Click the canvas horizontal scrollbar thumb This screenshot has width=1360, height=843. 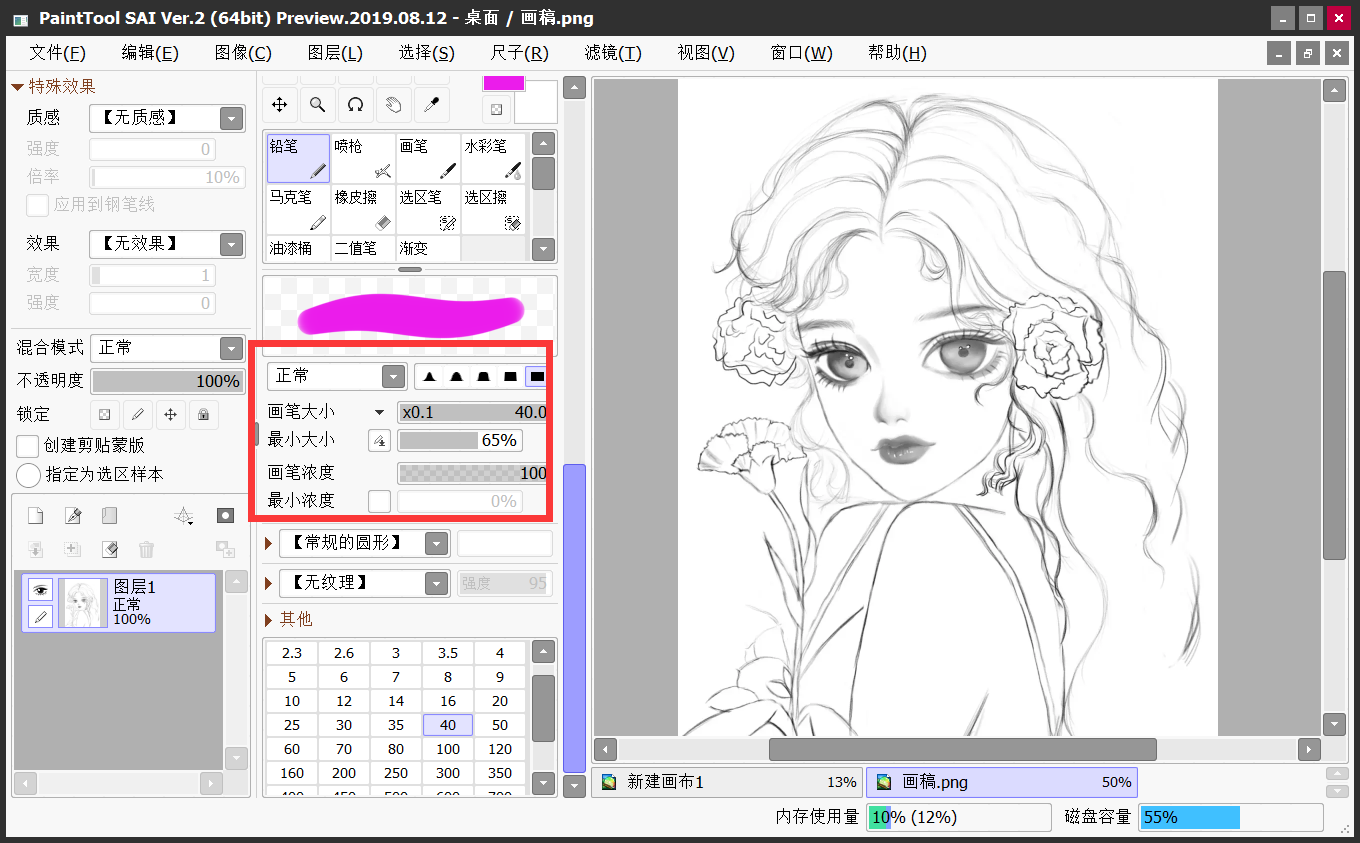(x=962, y=749)
